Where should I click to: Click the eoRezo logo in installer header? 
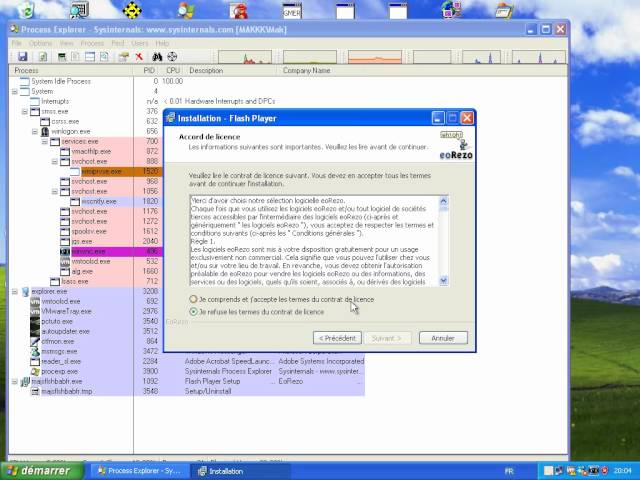(x=456, y=145)
